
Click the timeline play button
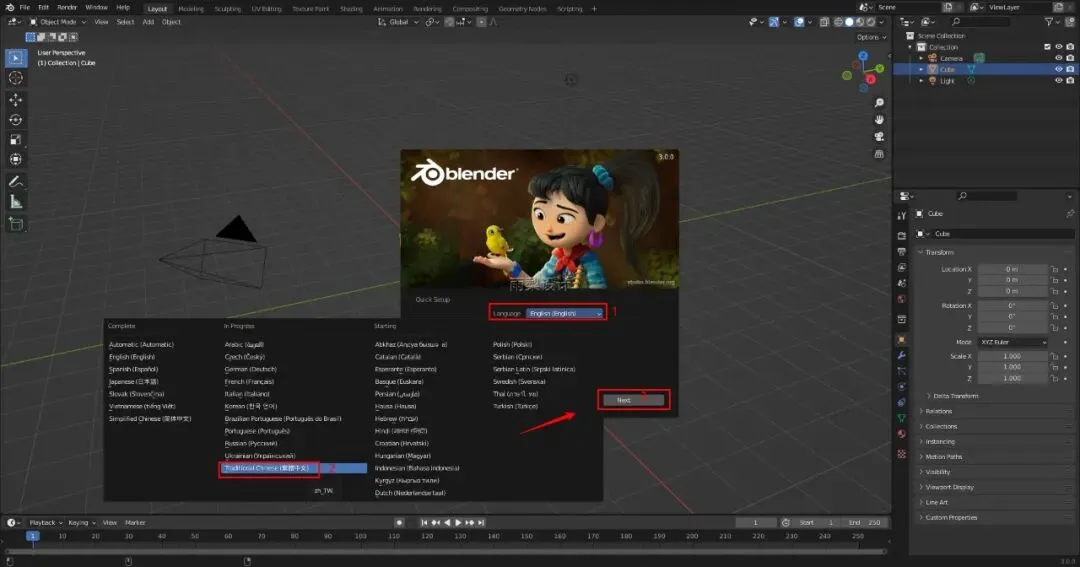coord(459,523)
